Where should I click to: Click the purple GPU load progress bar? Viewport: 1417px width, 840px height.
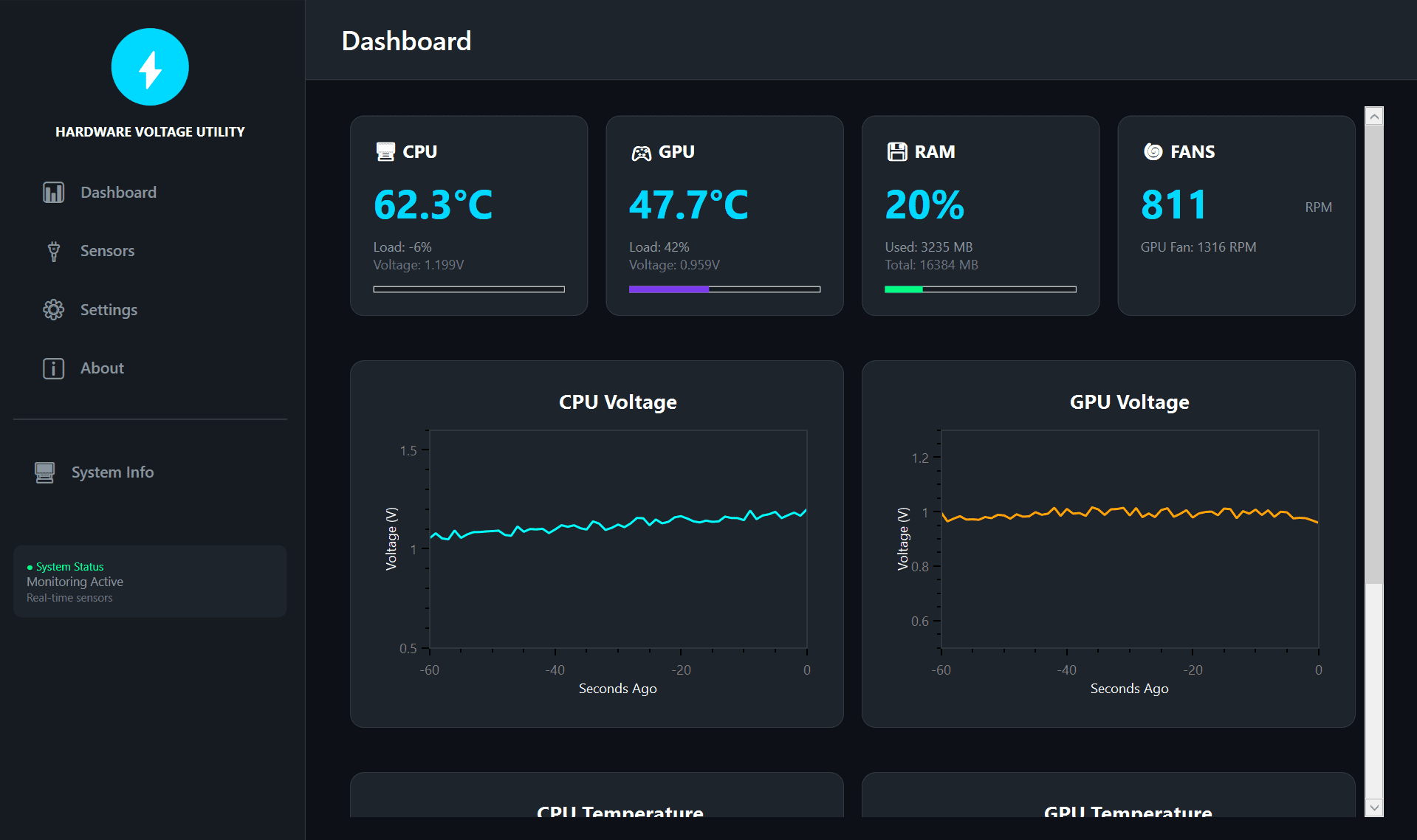725,289
